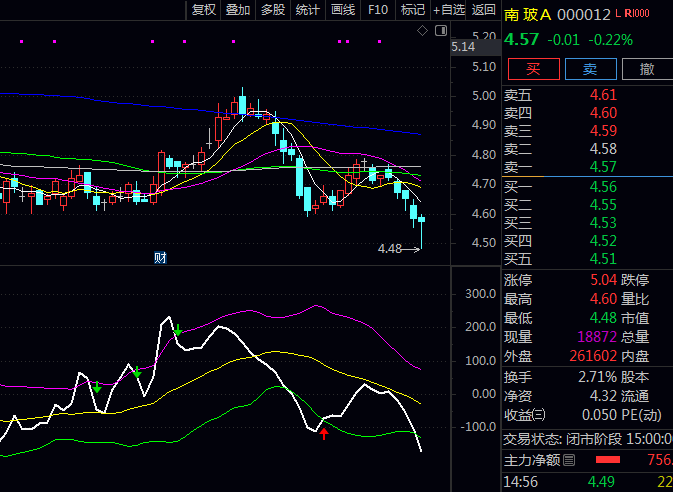Select the 买一 price 4.56
This screenshot has width=673, height=492.
coord(603,187)
